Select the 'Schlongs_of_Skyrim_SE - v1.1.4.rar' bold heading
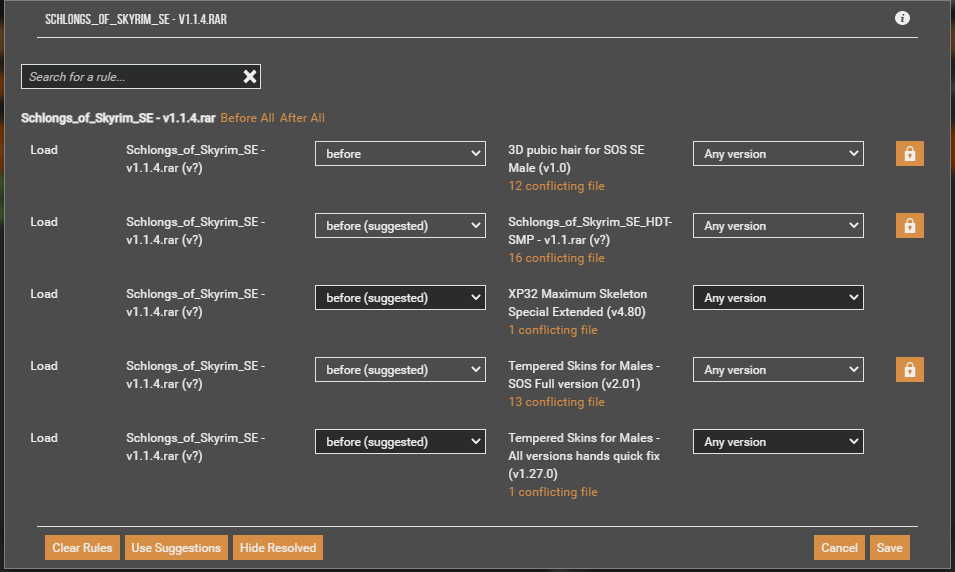Screen dimensions: 955x572 (118, 118)
